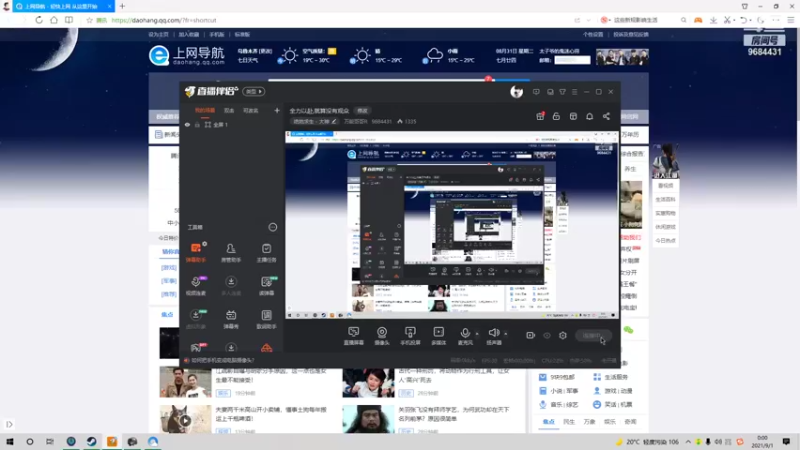This screenshot has width=800, height=450.
Task: Expand microphone options arrow
Action: click(477, 334)
